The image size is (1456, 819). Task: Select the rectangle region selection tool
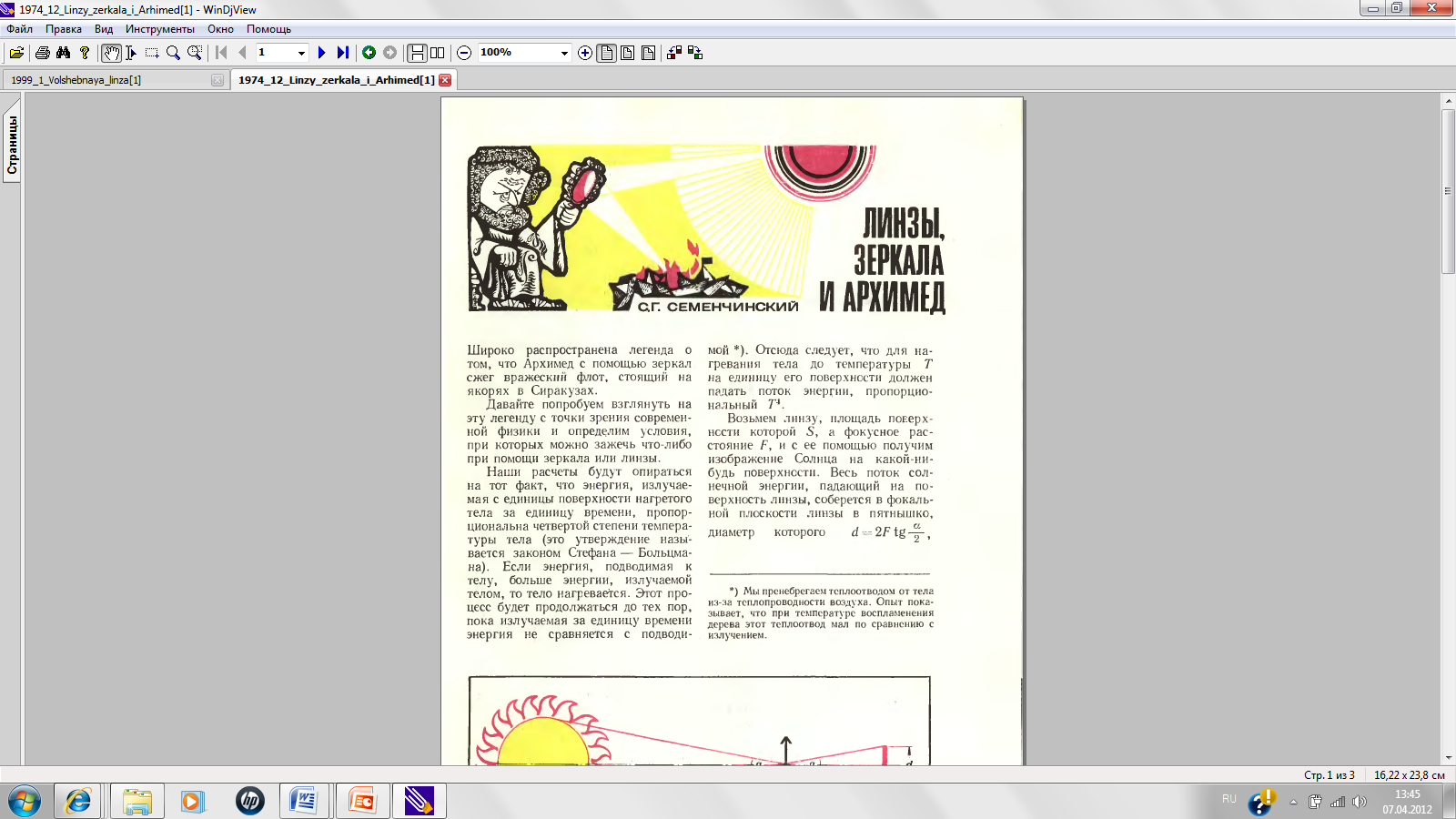pos(152,53)
